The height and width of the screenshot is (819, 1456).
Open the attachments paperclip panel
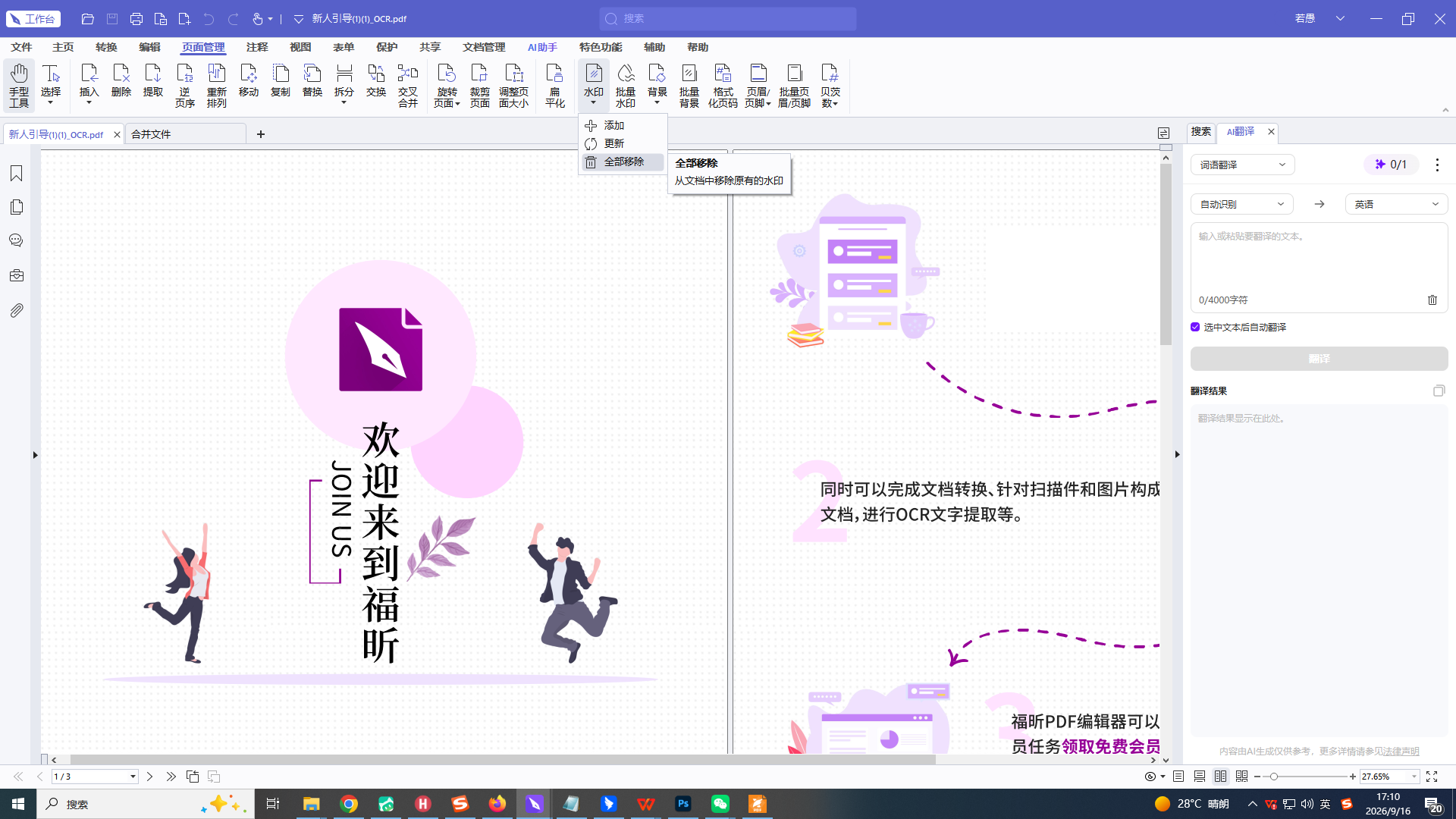coord(16,310)
